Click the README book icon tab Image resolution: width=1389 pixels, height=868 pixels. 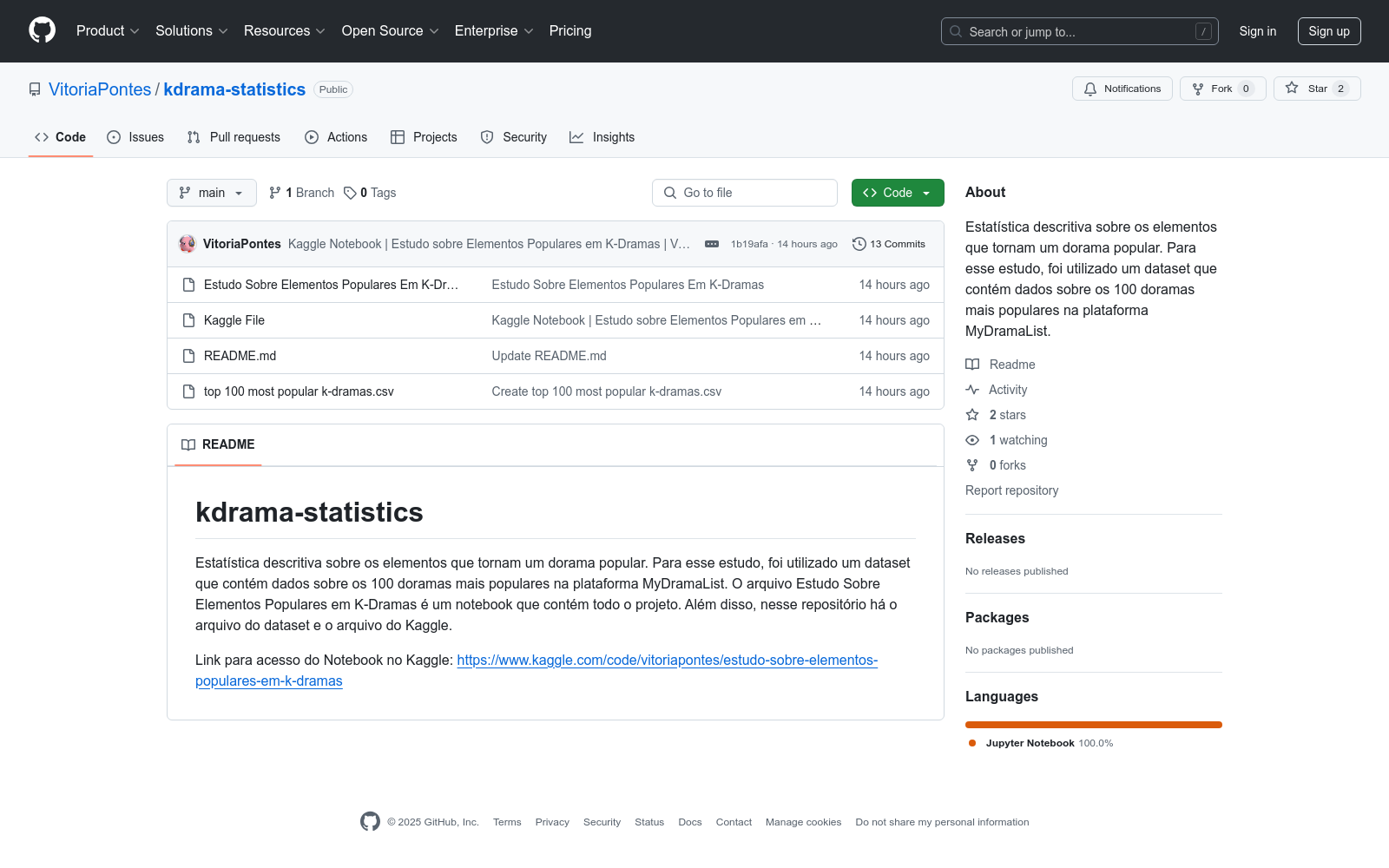(188, 444)
